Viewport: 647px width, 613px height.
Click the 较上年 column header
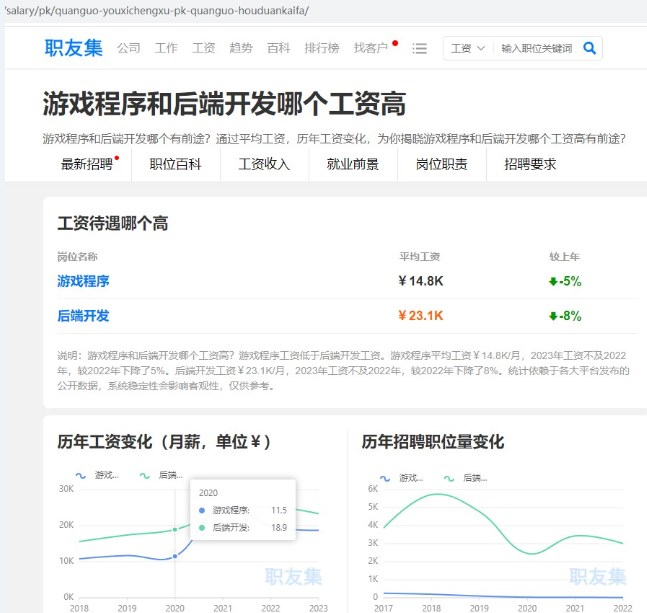(x=564, y=257)
